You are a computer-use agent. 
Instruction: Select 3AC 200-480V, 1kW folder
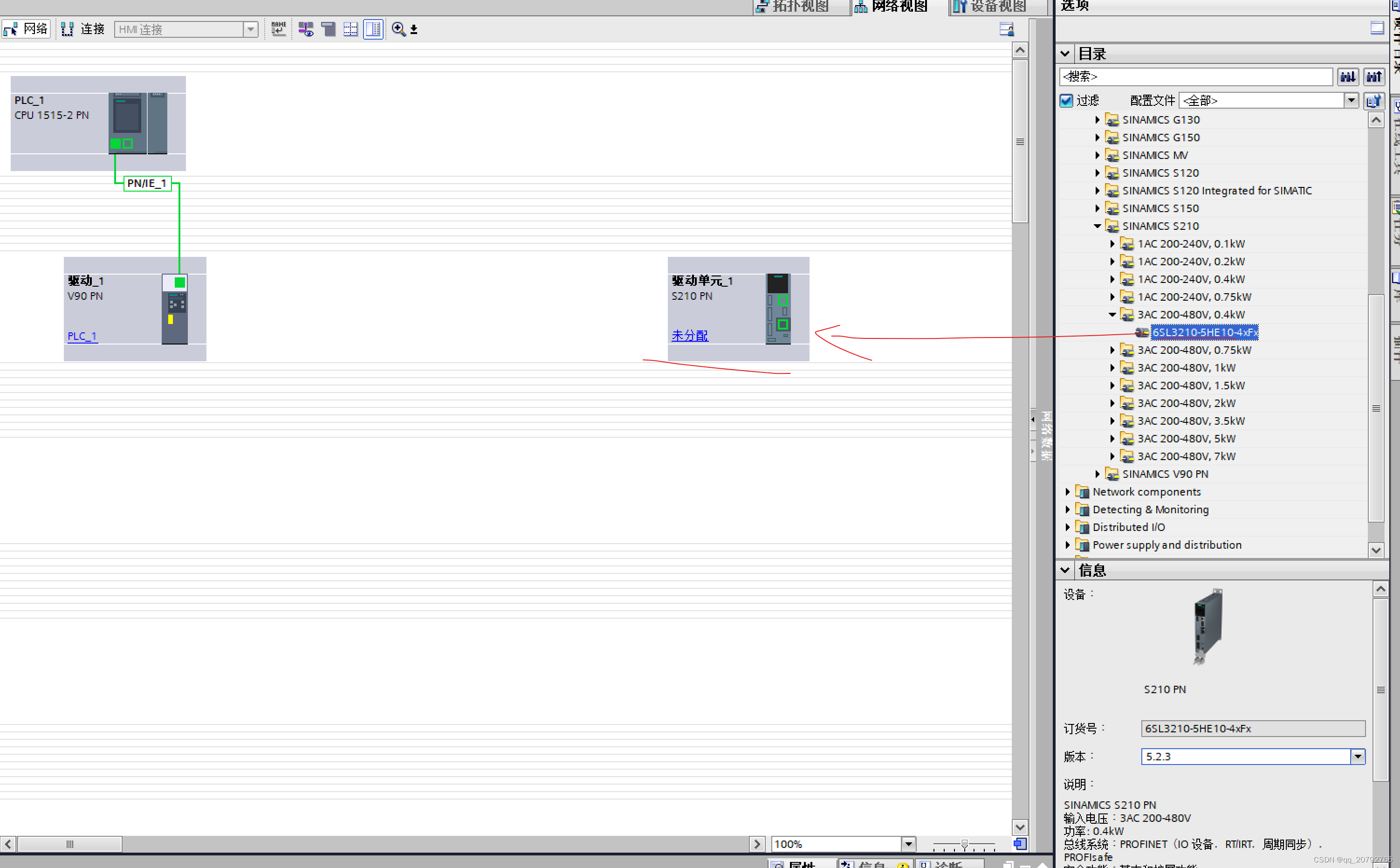tap(1186, 368)
